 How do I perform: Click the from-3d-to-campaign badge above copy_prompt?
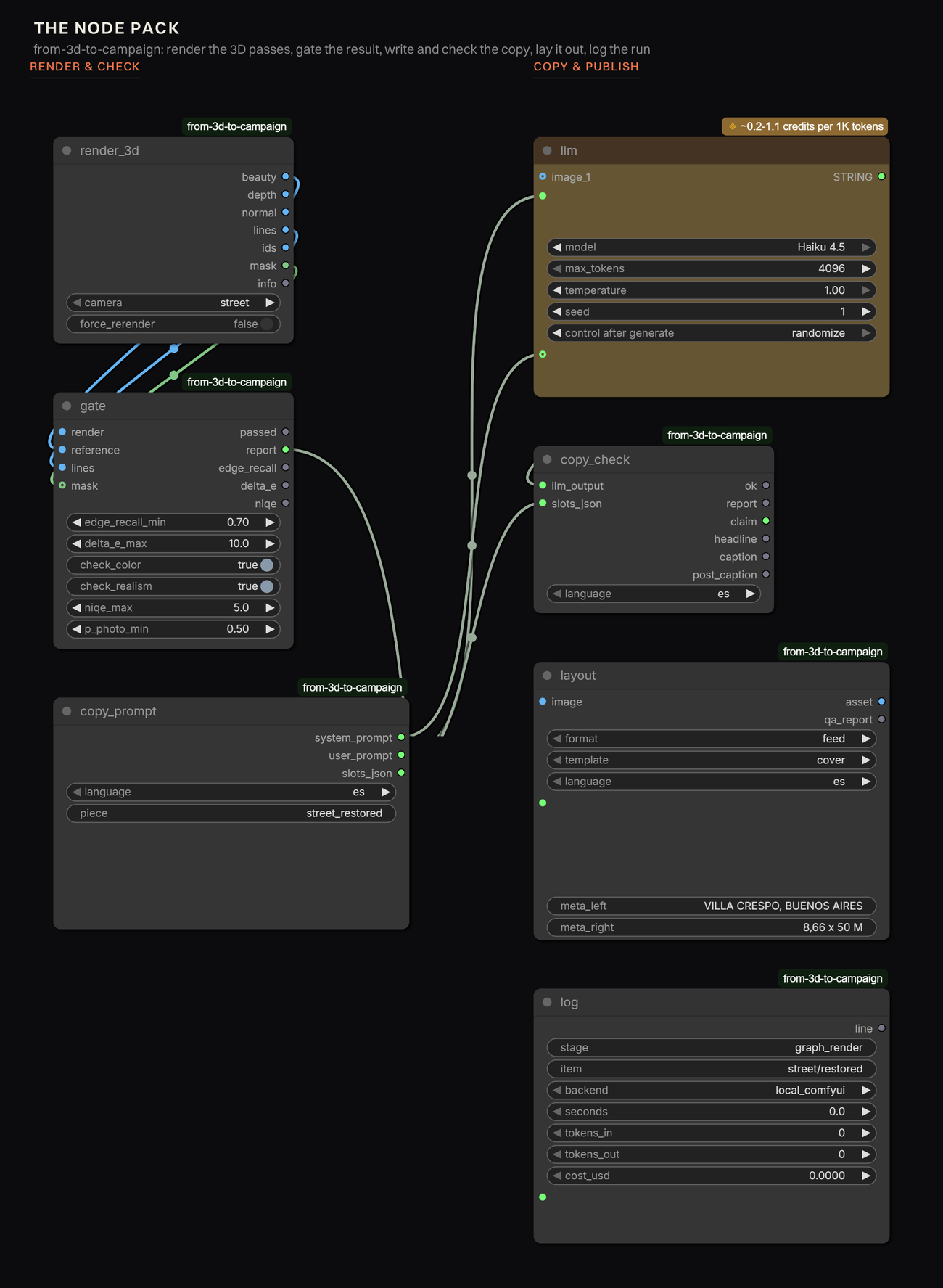[x=352, y=687]
